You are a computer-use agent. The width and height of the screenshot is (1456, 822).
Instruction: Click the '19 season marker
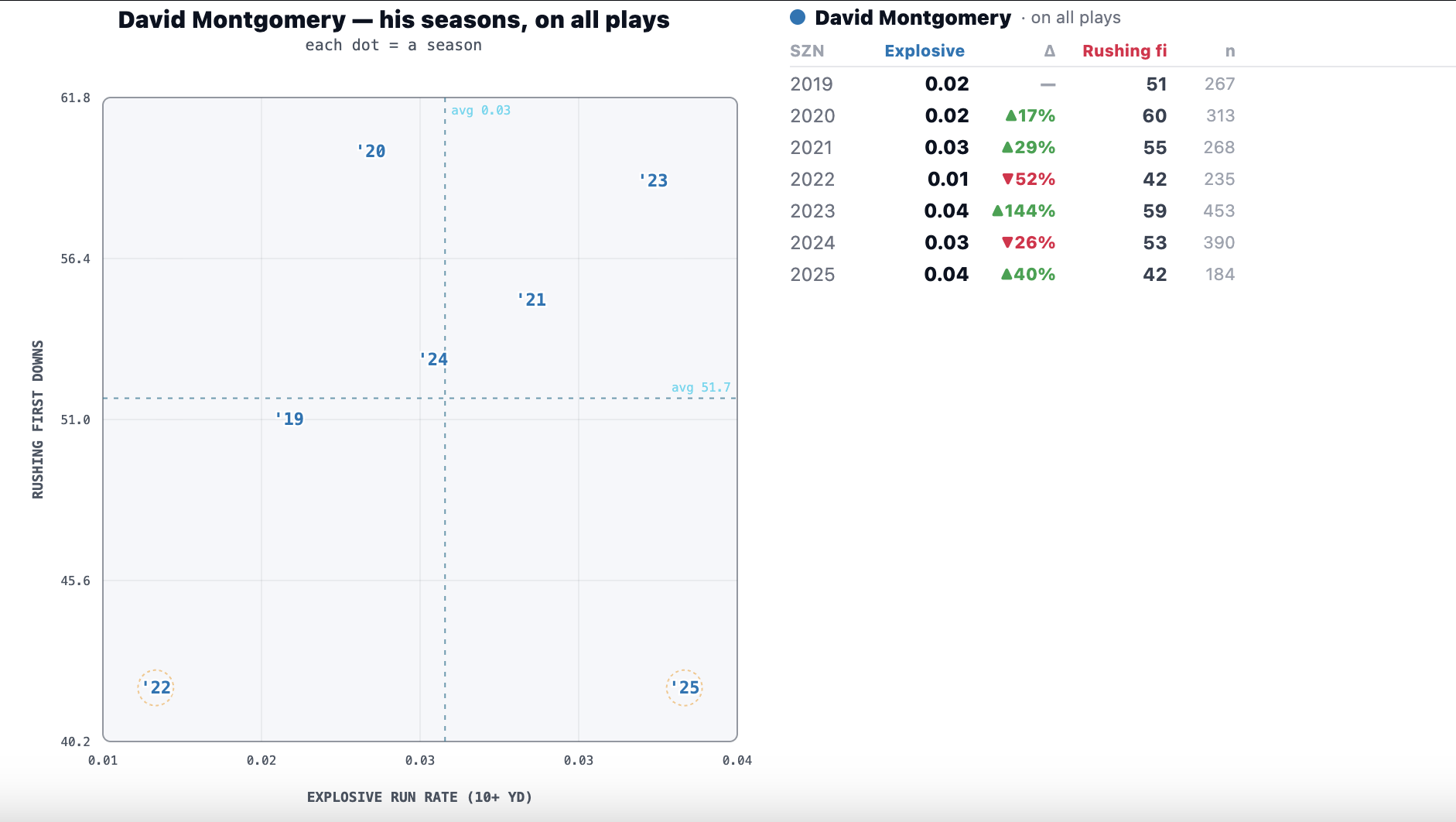(289, 419)
